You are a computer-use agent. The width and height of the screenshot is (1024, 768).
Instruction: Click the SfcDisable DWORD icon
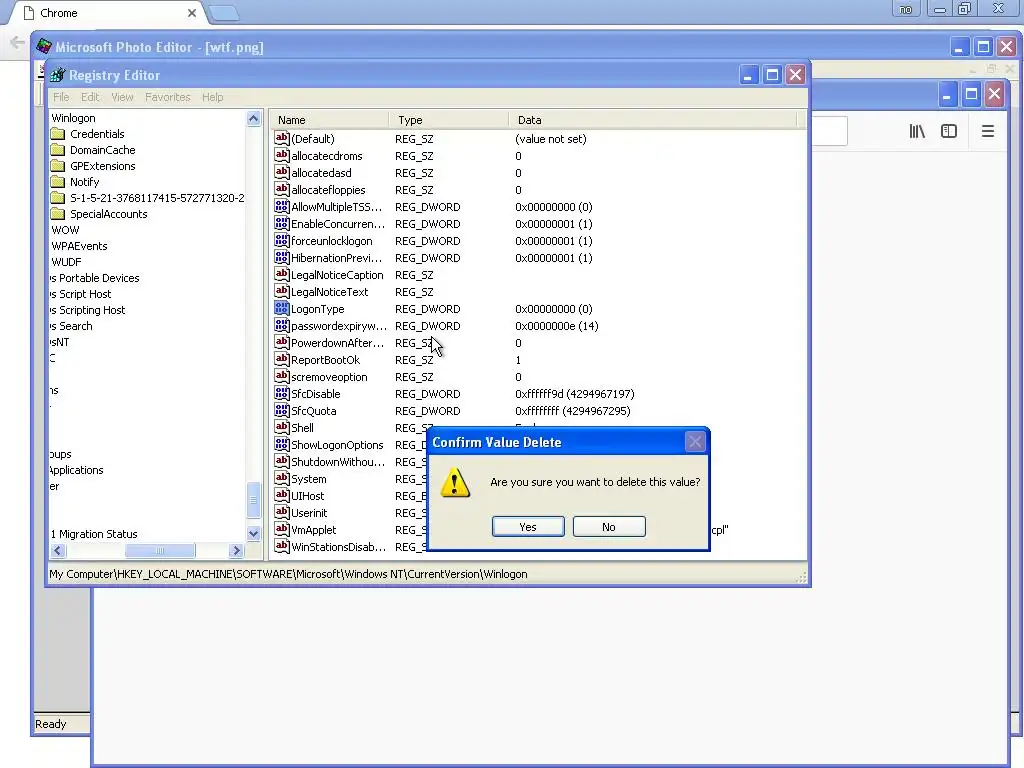click(x=281, y=392)
